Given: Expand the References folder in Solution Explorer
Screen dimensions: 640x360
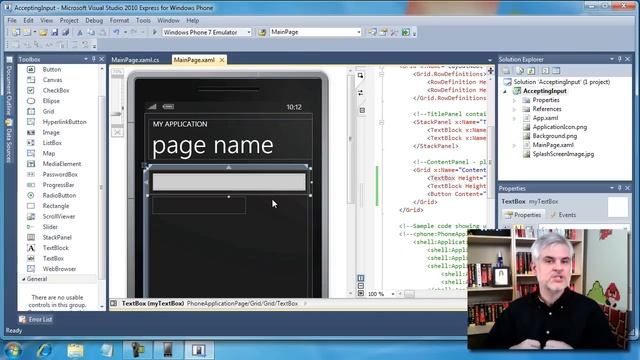Looking at the screenshot, I should (x=514, y=109).
